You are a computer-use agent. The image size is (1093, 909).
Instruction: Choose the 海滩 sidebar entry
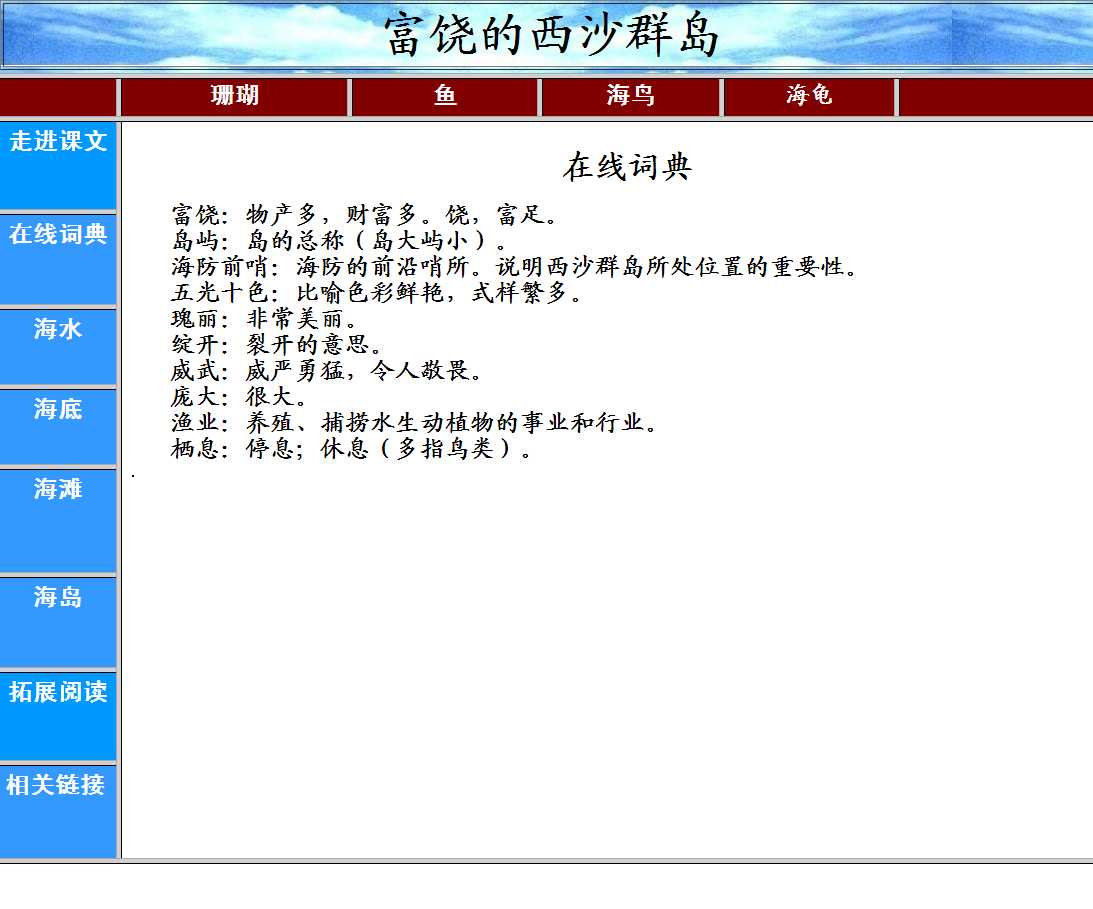pyautogui.click(x=58, y=489)
